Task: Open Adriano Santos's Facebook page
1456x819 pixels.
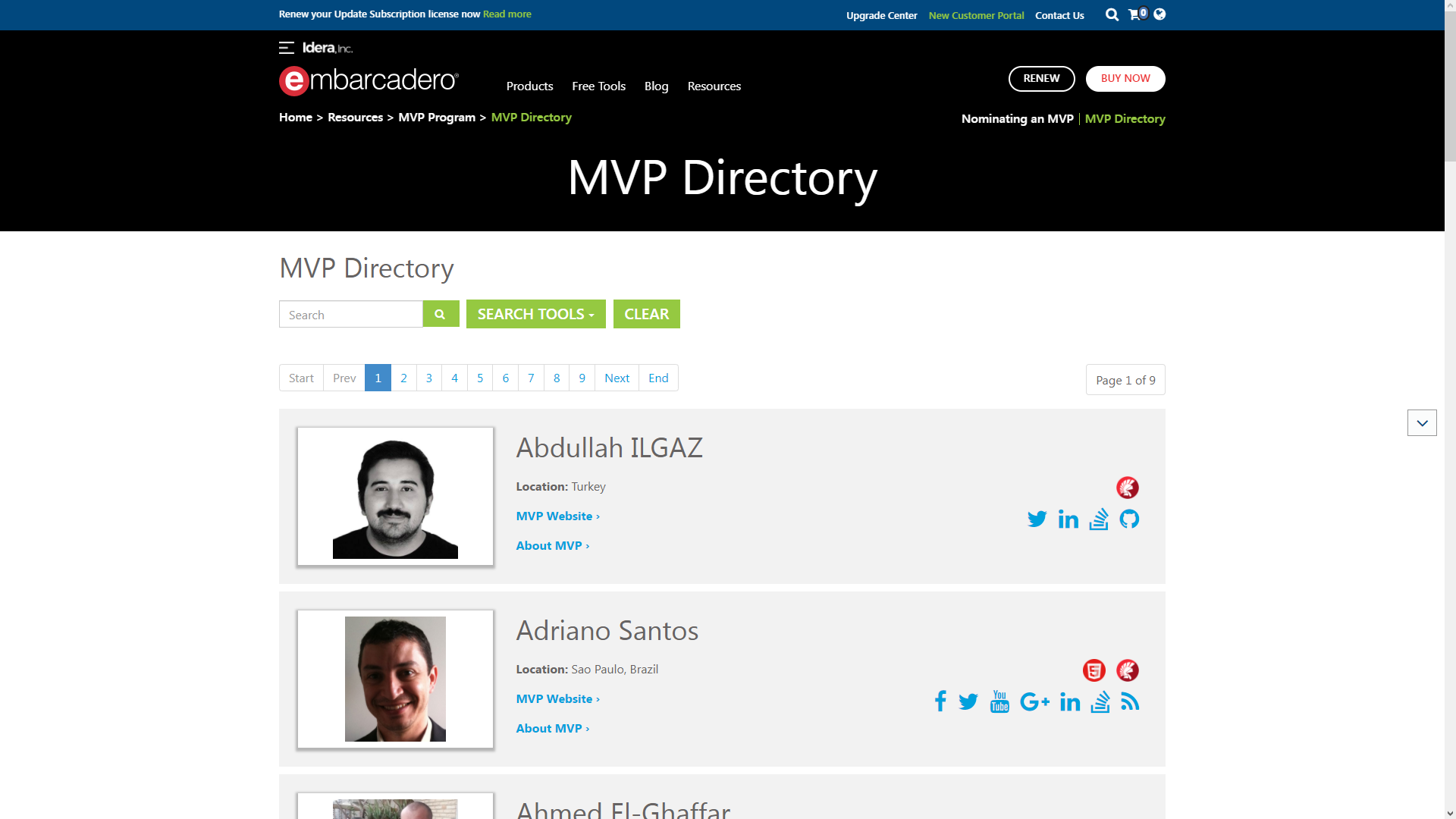Action: tap(940, 701)
